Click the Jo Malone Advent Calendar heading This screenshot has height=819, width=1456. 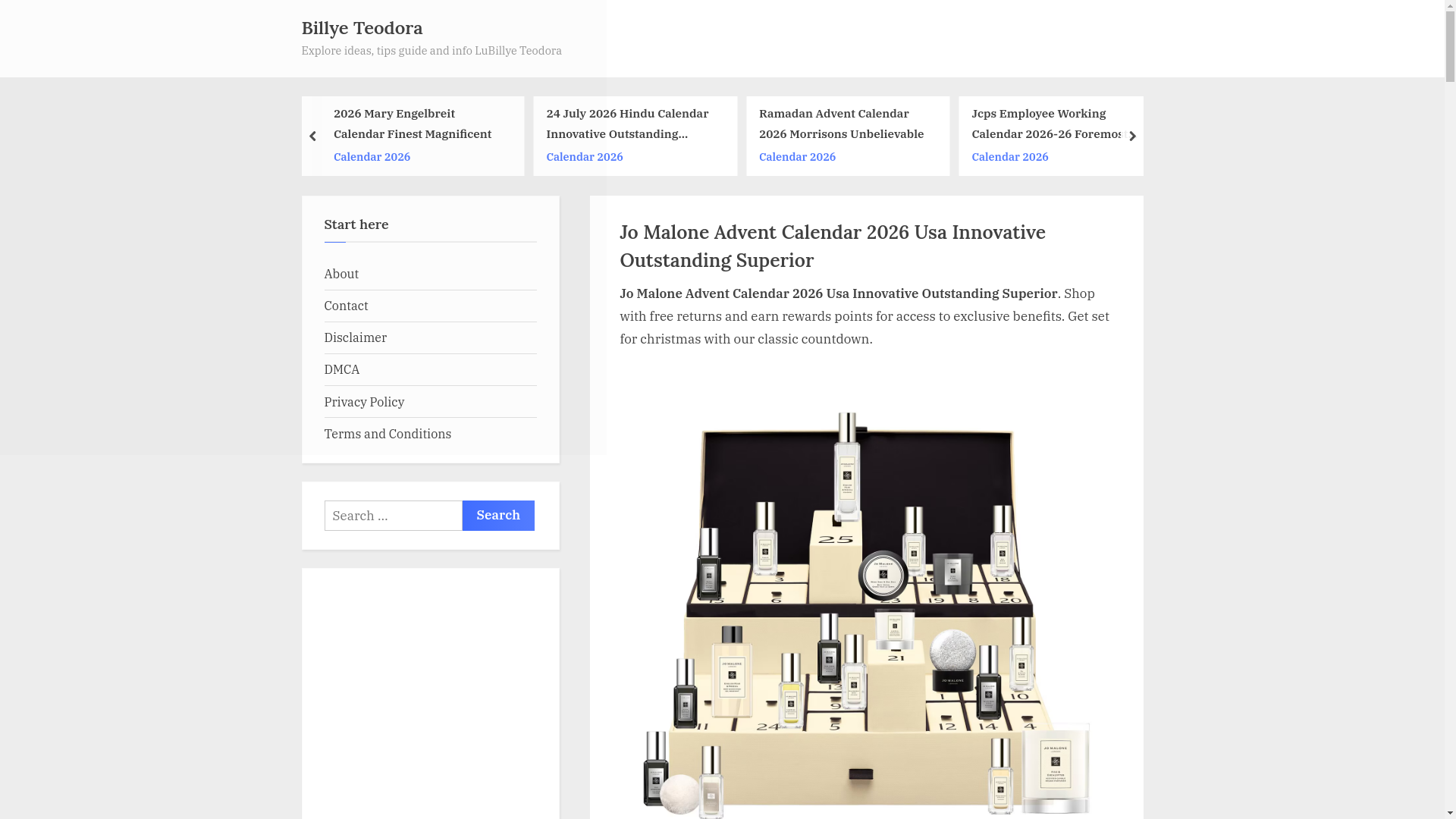(x=832, y=246)
